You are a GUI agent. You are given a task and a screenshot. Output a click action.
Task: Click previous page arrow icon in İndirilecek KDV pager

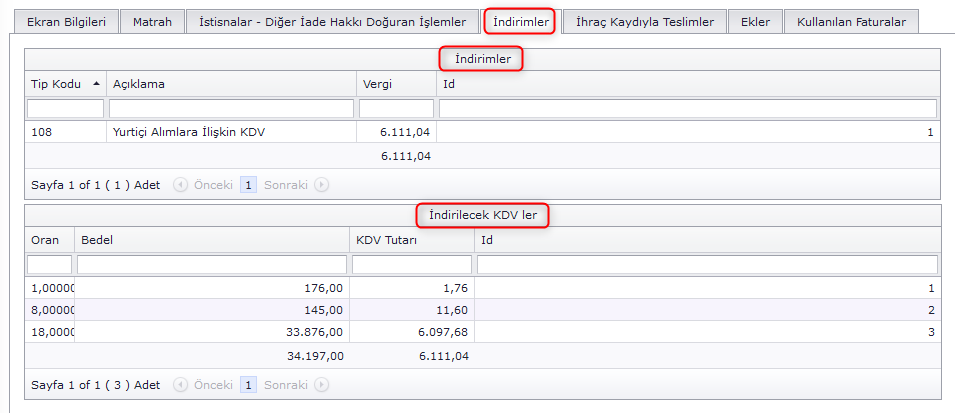(x=180, y=385)
